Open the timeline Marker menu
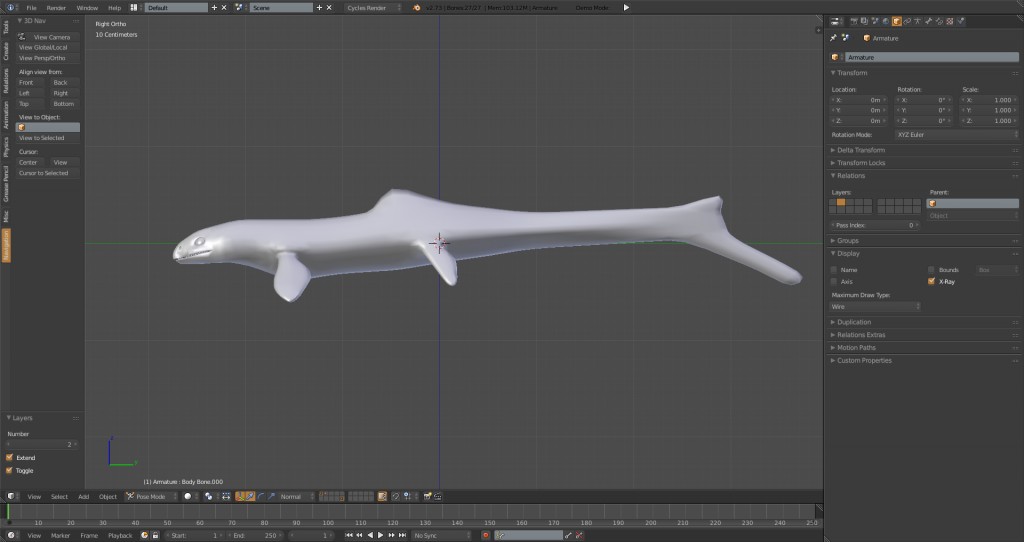 pos(60,535)
